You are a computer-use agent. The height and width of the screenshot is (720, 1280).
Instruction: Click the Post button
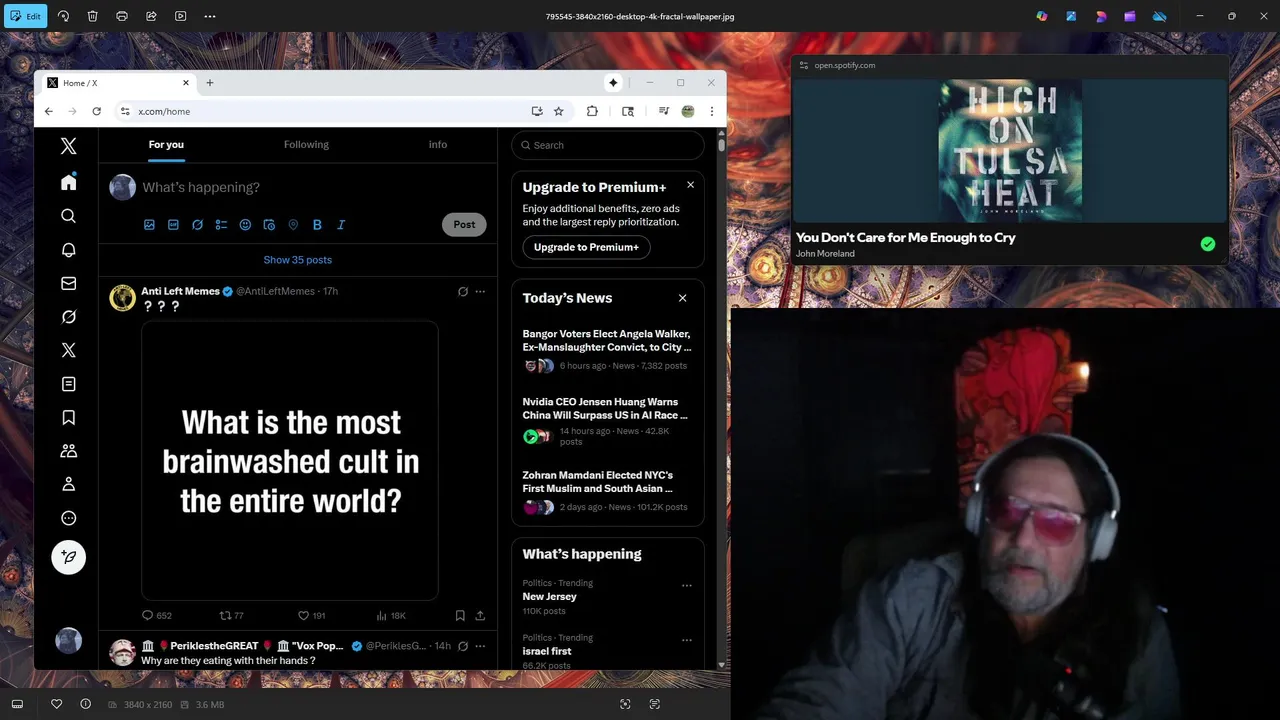pyautogui.click(x=464, y=225)
